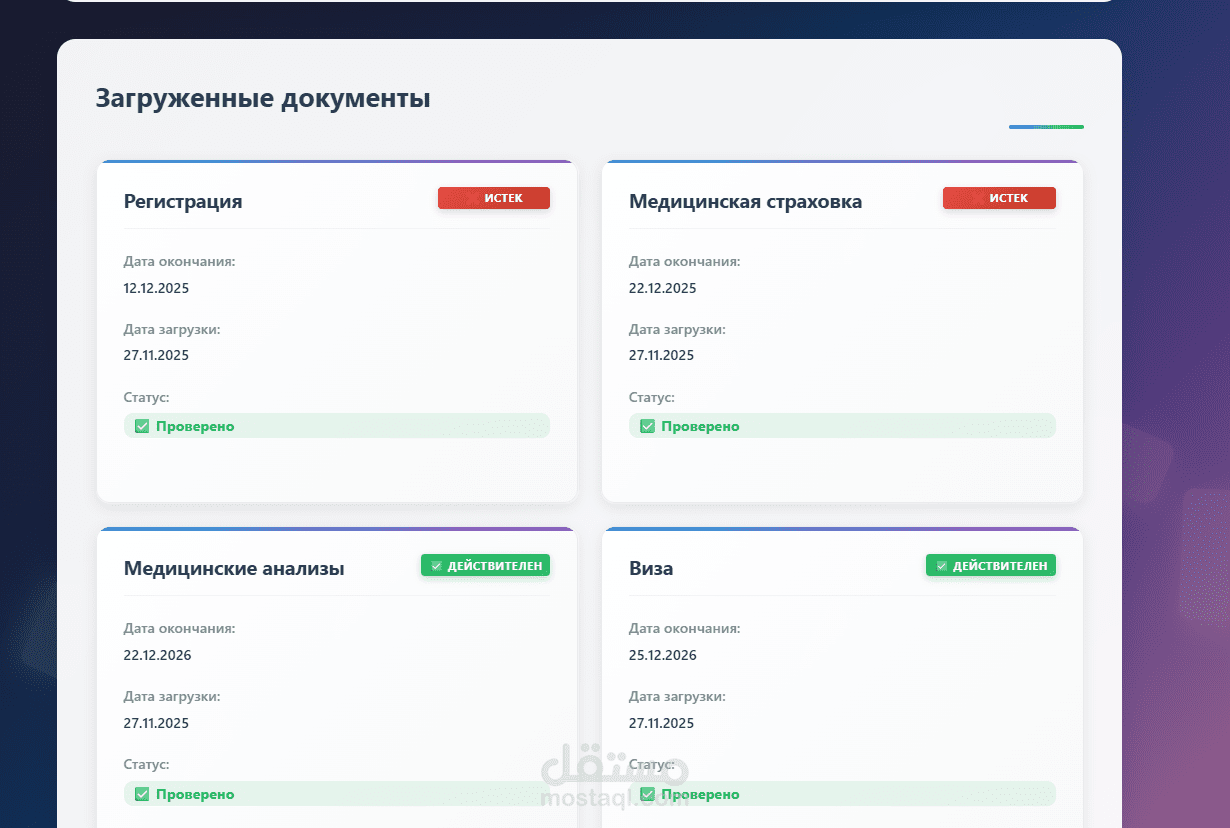This screenshot has width=1230, height=828.
Task: Select the Загруженные документы heading
Action: [x=263, y=99]
